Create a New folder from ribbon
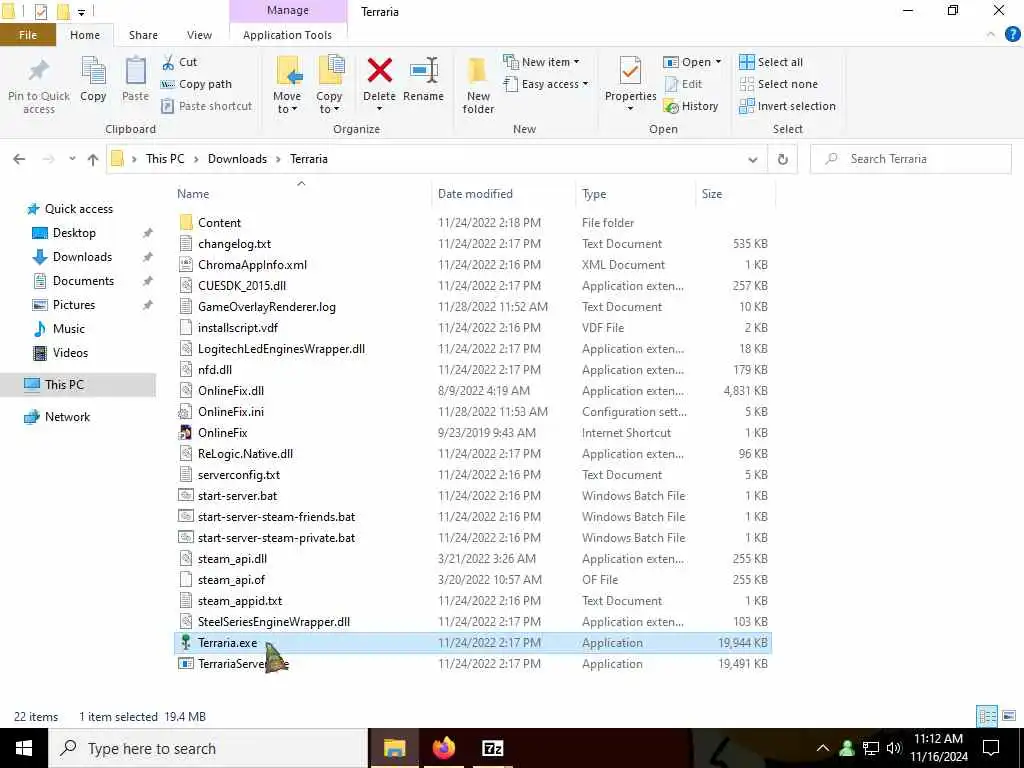 pyautogui.click(x=478, y=85)
